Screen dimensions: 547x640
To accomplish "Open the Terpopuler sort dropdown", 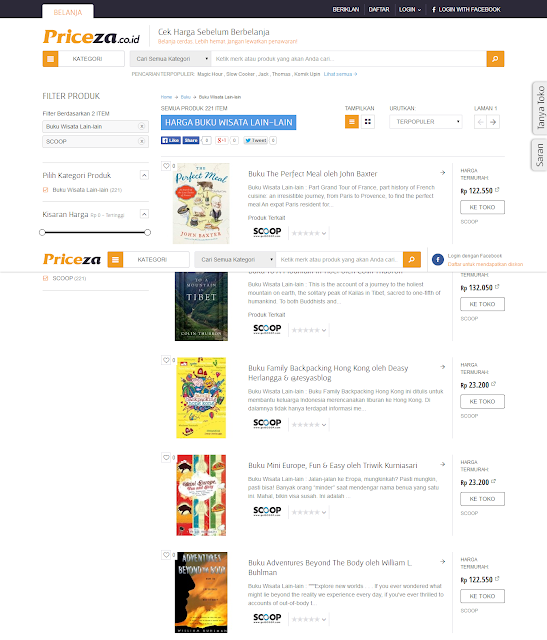I will pos(426,122).
